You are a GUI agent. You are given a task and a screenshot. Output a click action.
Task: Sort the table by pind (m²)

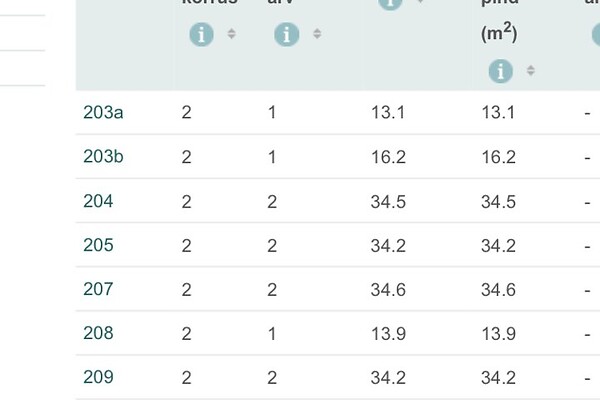pos(530,71)
